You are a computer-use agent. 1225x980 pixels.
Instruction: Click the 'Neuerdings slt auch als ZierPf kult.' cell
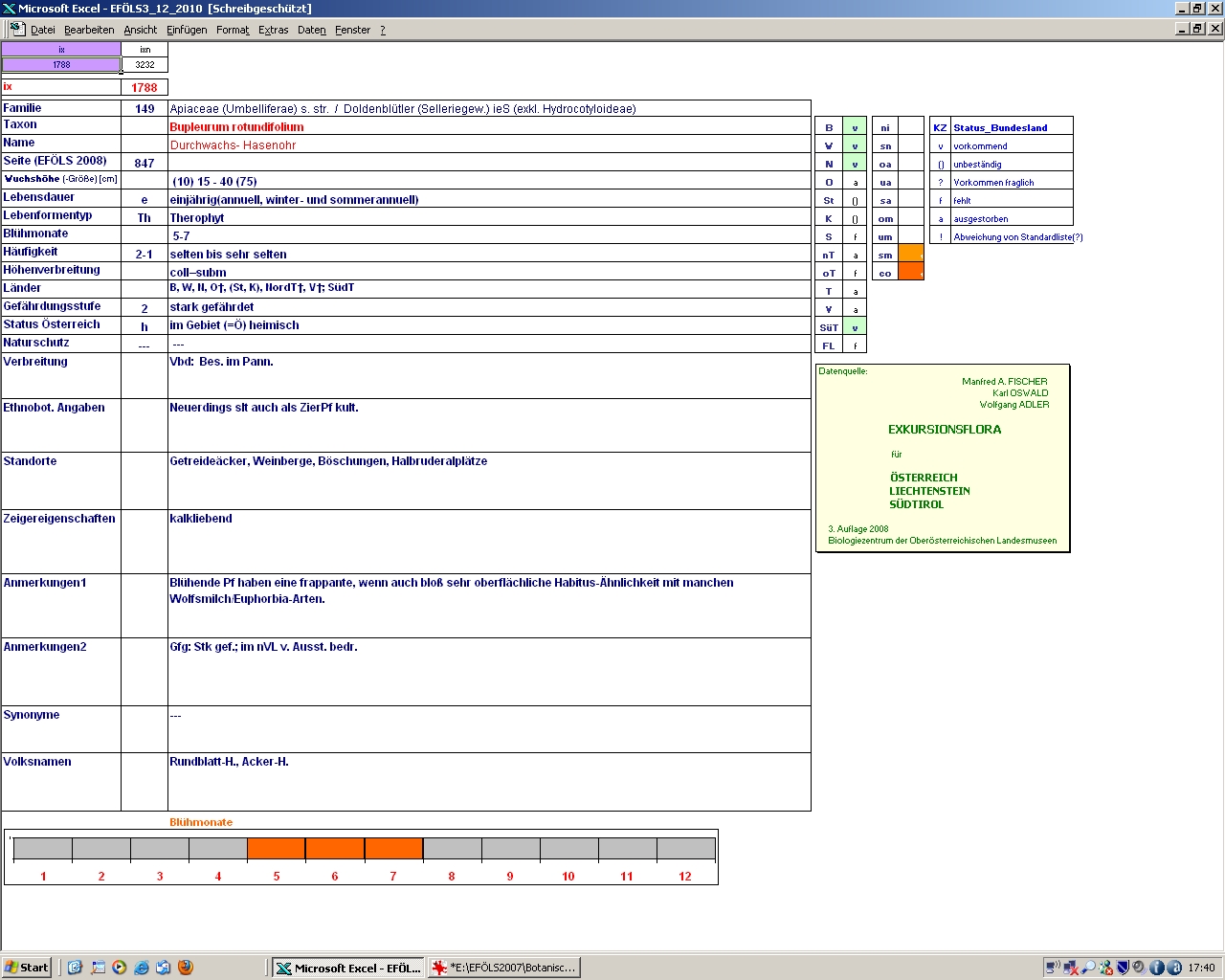pyautogui.click(x=489, y=426)
